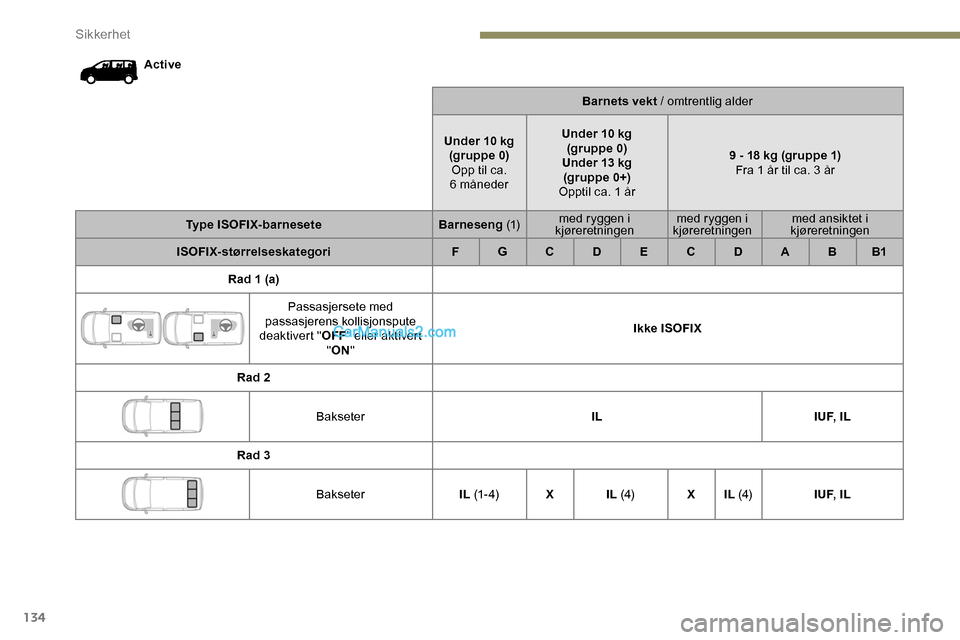Click the Rad 2 Bakseter label
Image resolution: width=960 pixels, height=640 pixels.
pos(340,416)
